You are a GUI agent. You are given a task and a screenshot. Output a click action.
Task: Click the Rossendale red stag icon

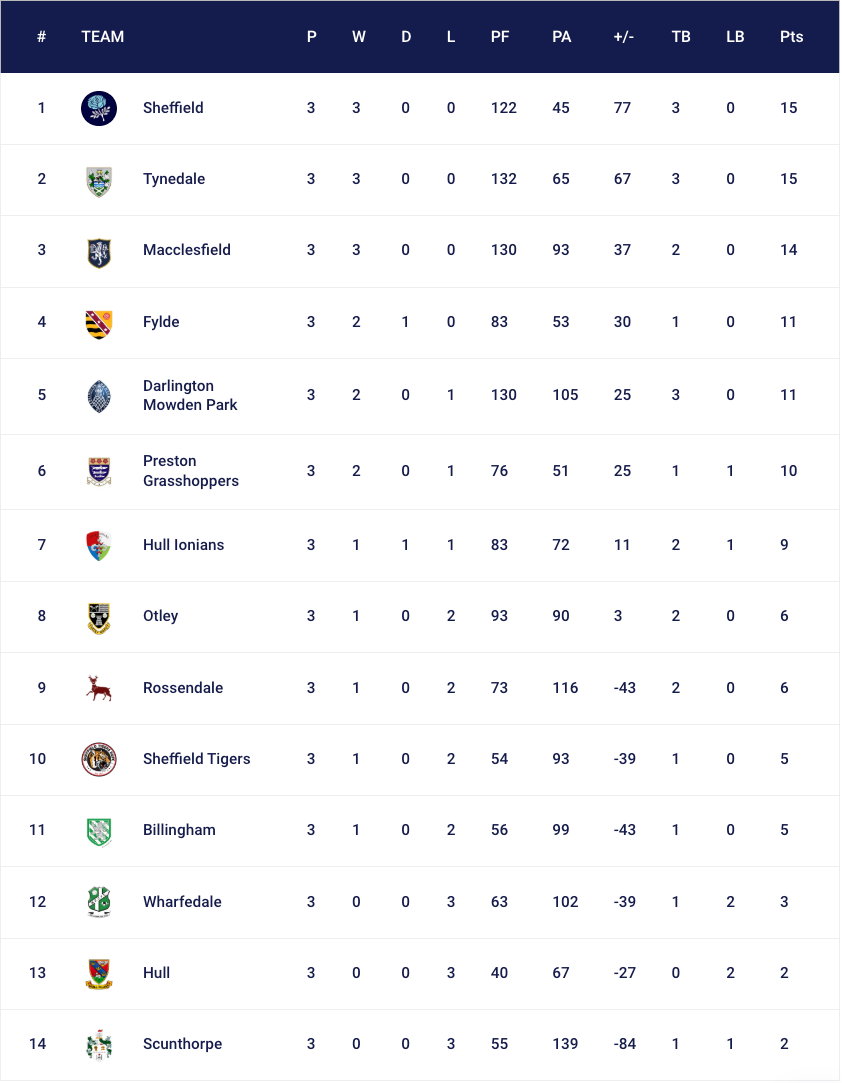click(99, 689)
